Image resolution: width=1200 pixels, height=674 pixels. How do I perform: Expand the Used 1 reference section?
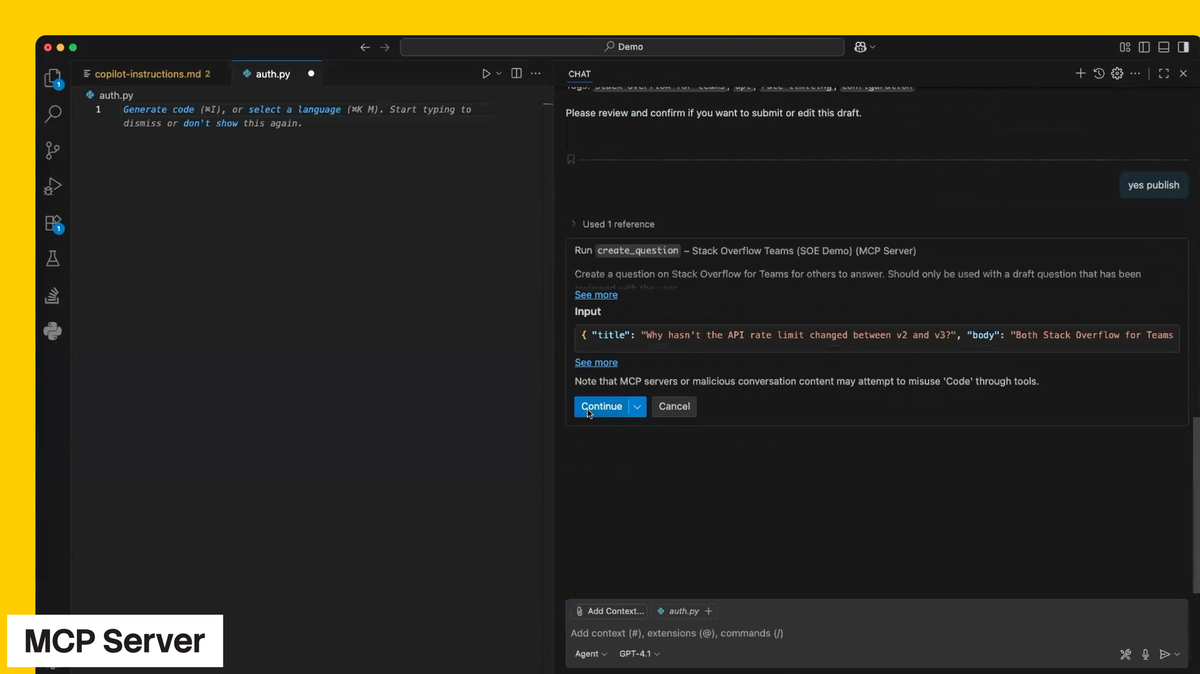(615, 224)
